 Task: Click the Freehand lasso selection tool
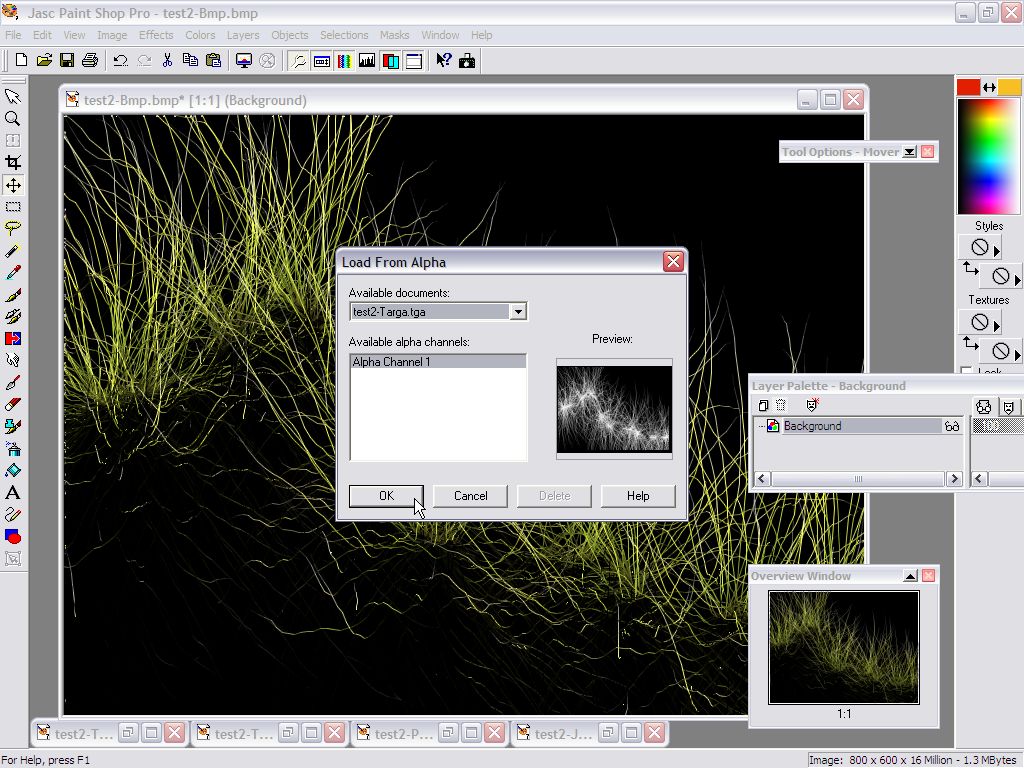(x=13, y=228)
